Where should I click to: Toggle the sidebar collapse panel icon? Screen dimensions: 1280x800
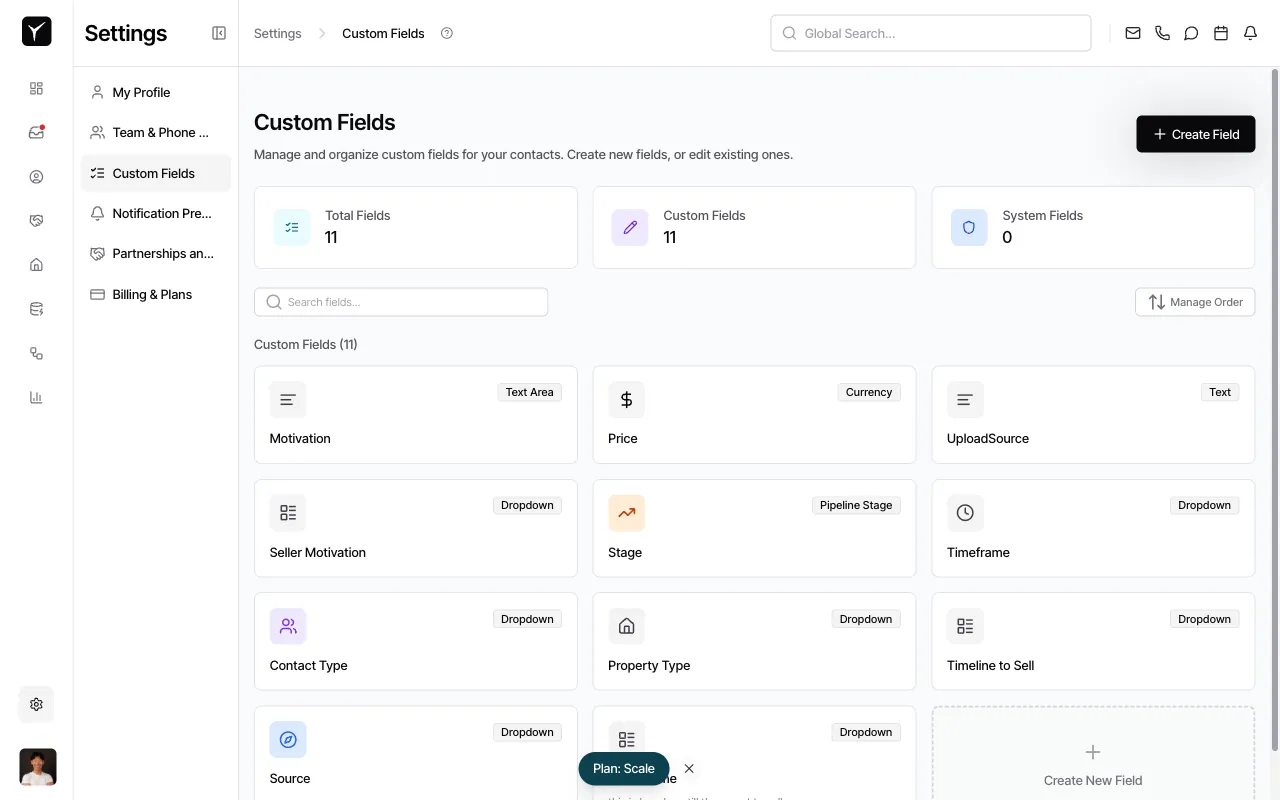point(218,32)
